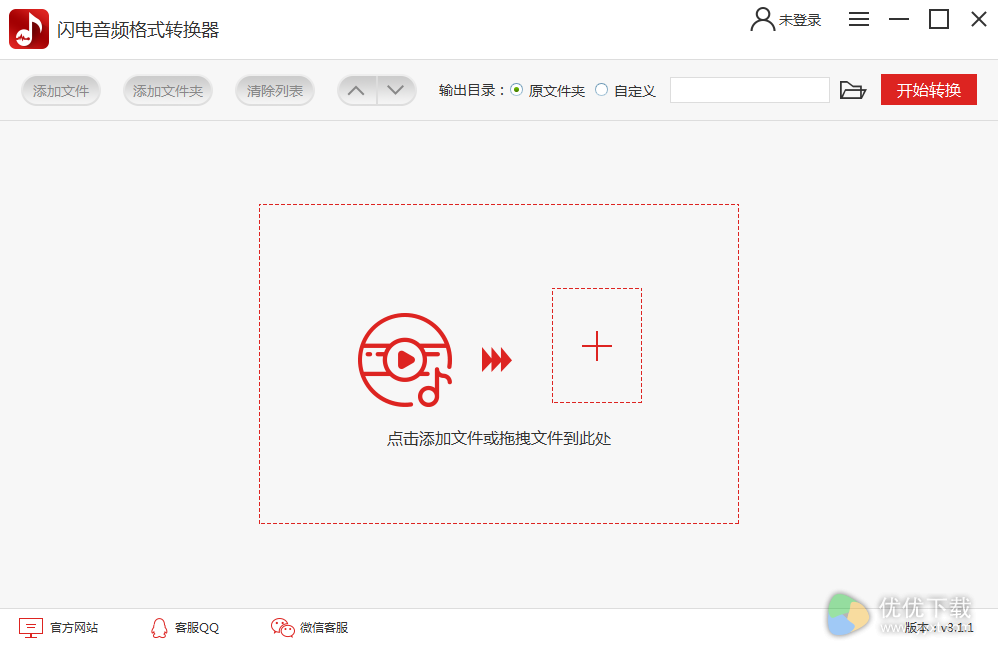The width and height of the screenshot is (998, 649).
Task: Click the plus box to add files
Action: [597, 345]
